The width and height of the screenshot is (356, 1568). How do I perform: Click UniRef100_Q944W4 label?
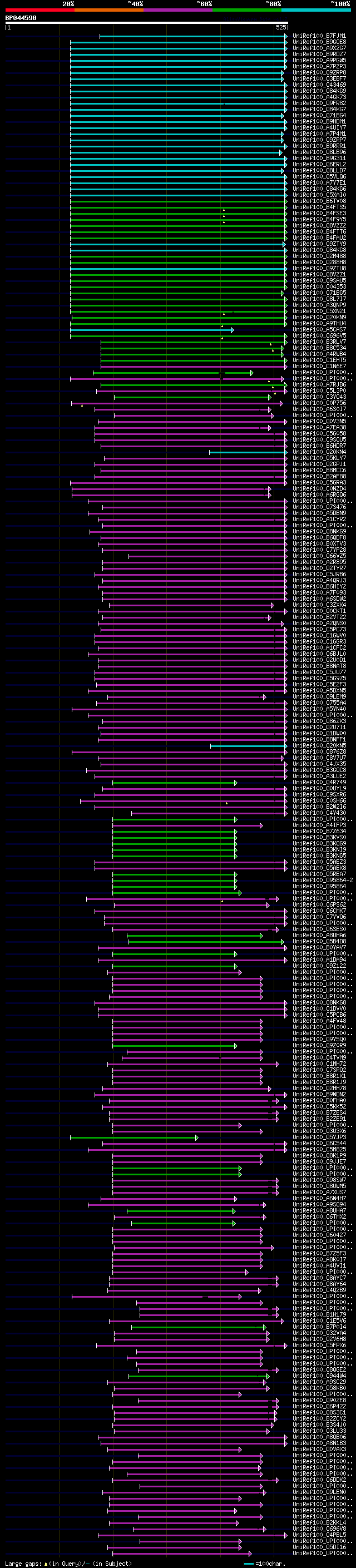(319, 1375)
